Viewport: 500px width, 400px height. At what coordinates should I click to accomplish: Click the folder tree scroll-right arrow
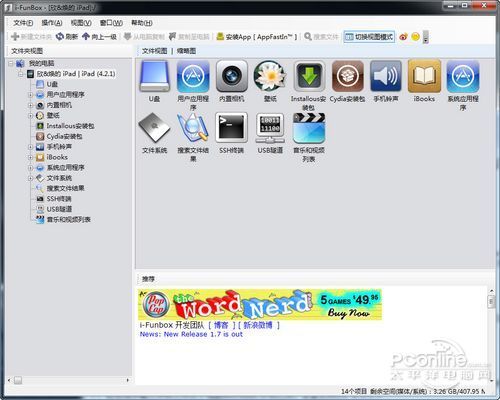(x=128, y=380)
